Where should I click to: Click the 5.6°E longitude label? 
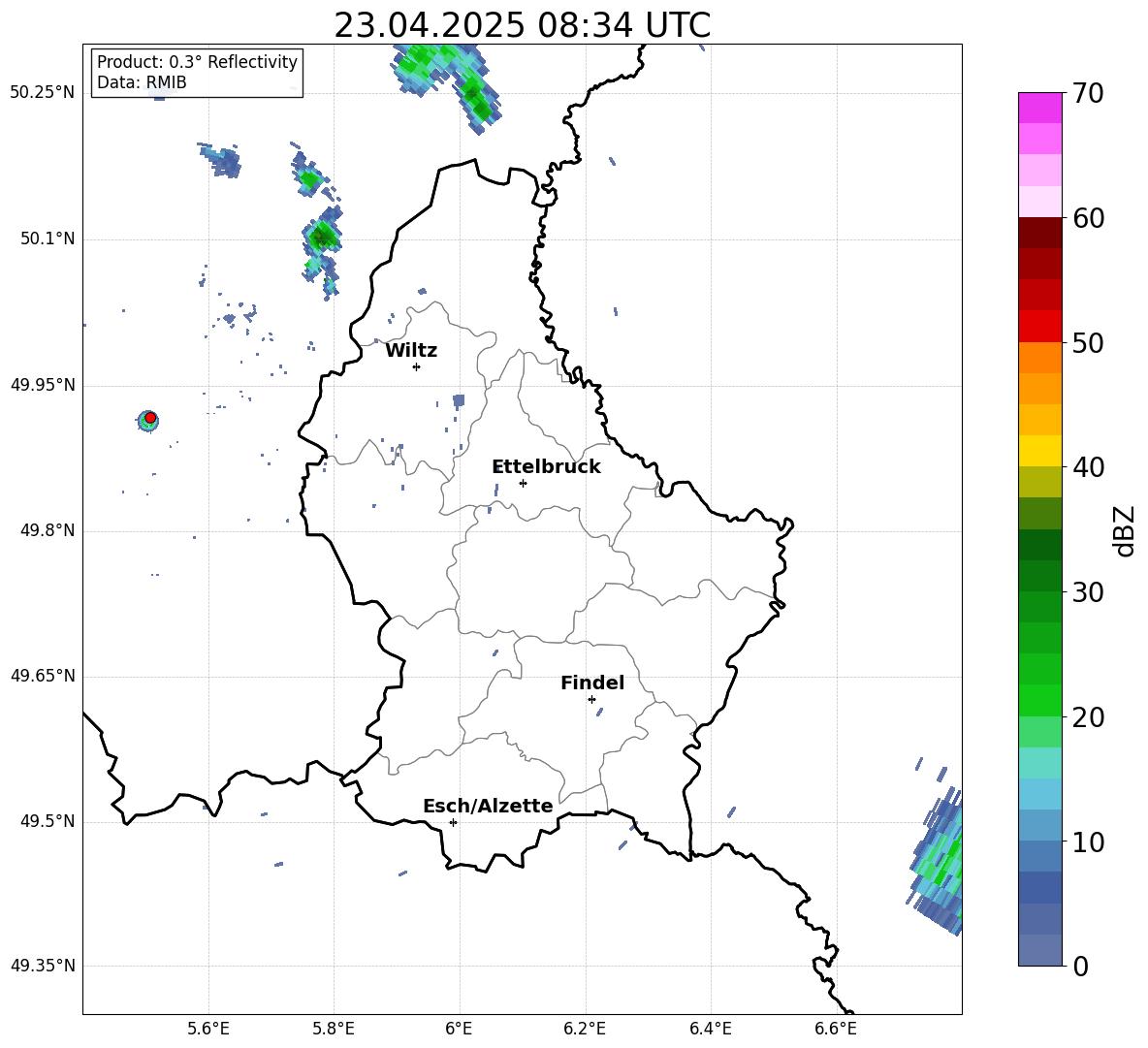pos(208,1029)
